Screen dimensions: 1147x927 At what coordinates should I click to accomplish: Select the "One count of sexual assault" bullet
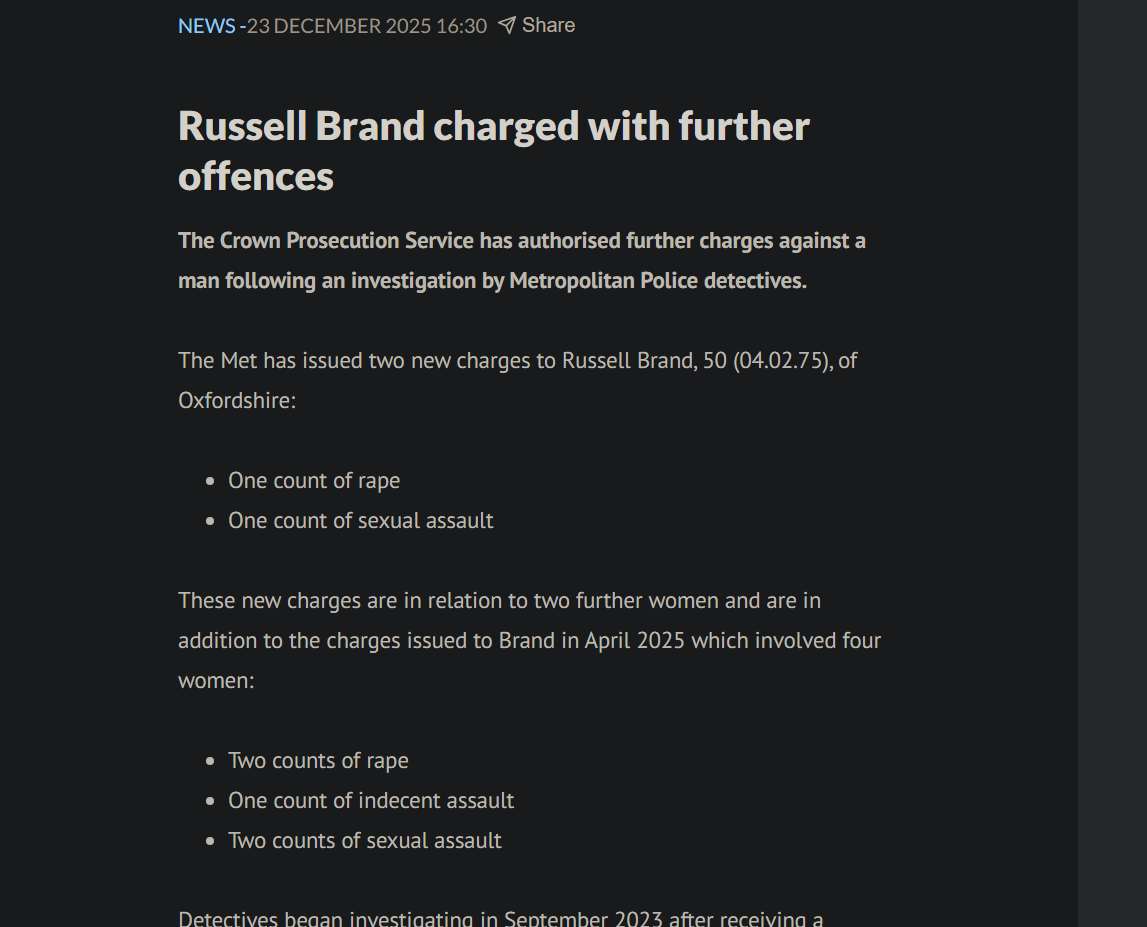coord(360,521)
